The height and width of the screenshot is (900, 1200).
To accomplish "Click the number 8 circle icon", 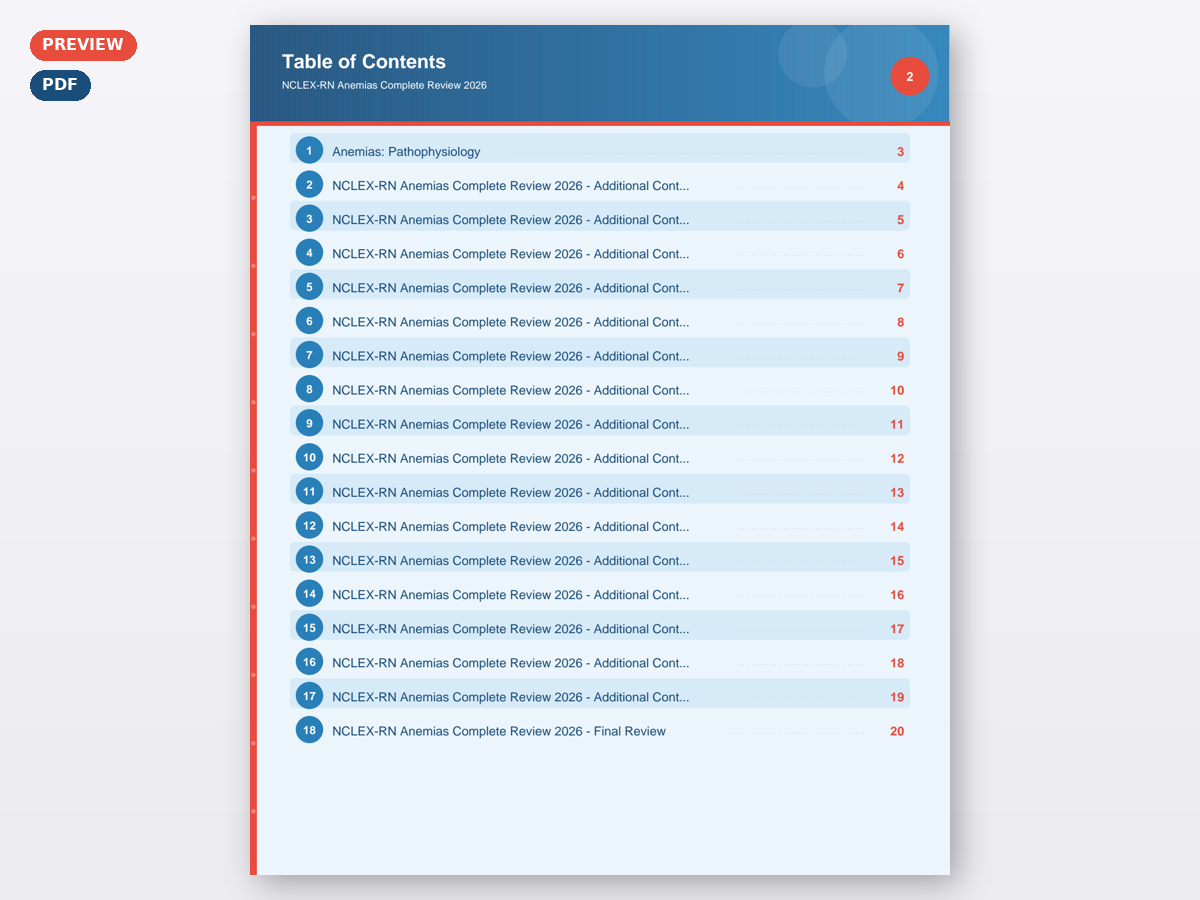I will (x=309, y=390).
